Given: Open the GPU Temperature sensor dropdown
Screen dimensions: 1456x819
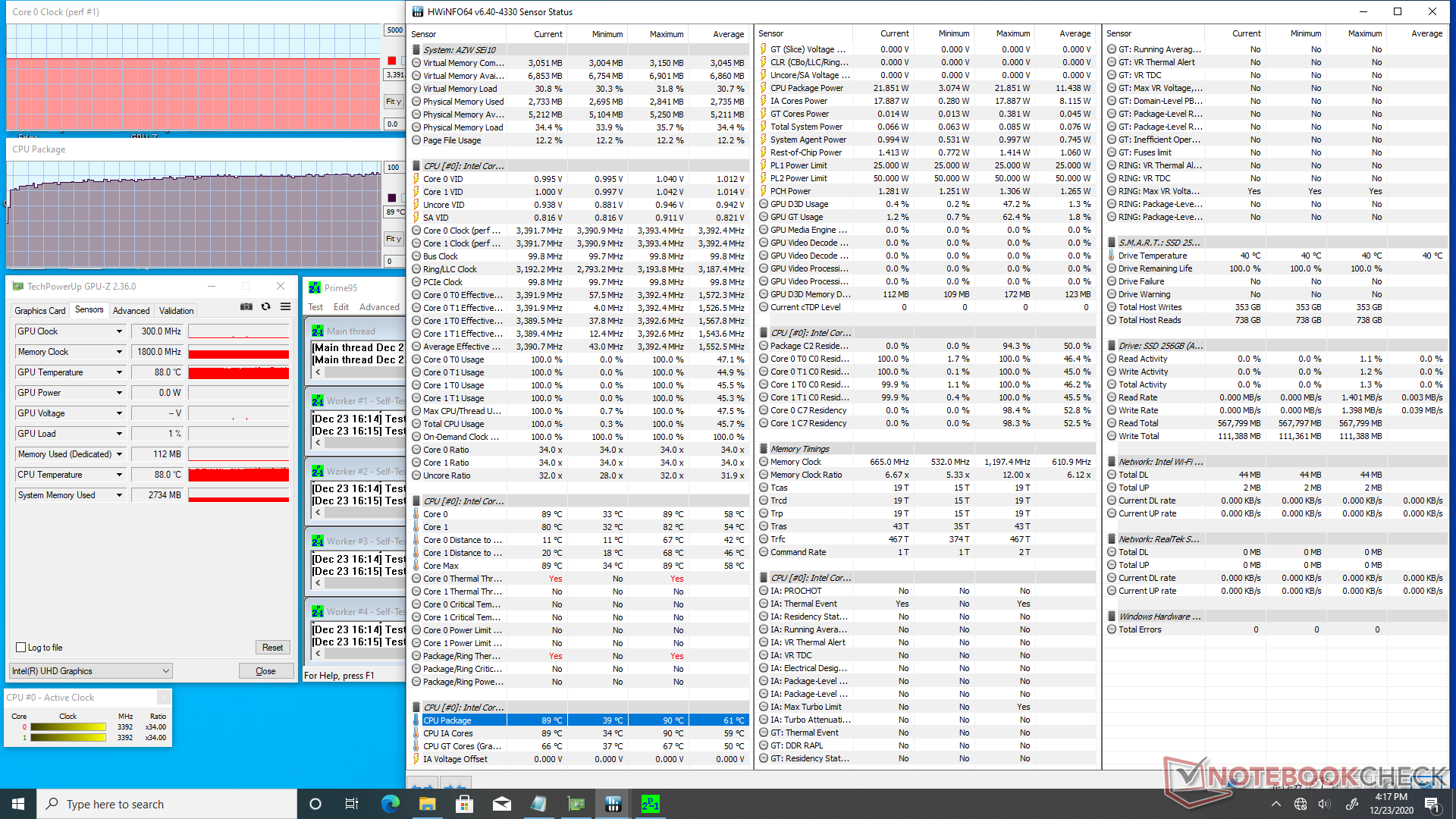Looking at the screenshot, I should click(119, 372).
